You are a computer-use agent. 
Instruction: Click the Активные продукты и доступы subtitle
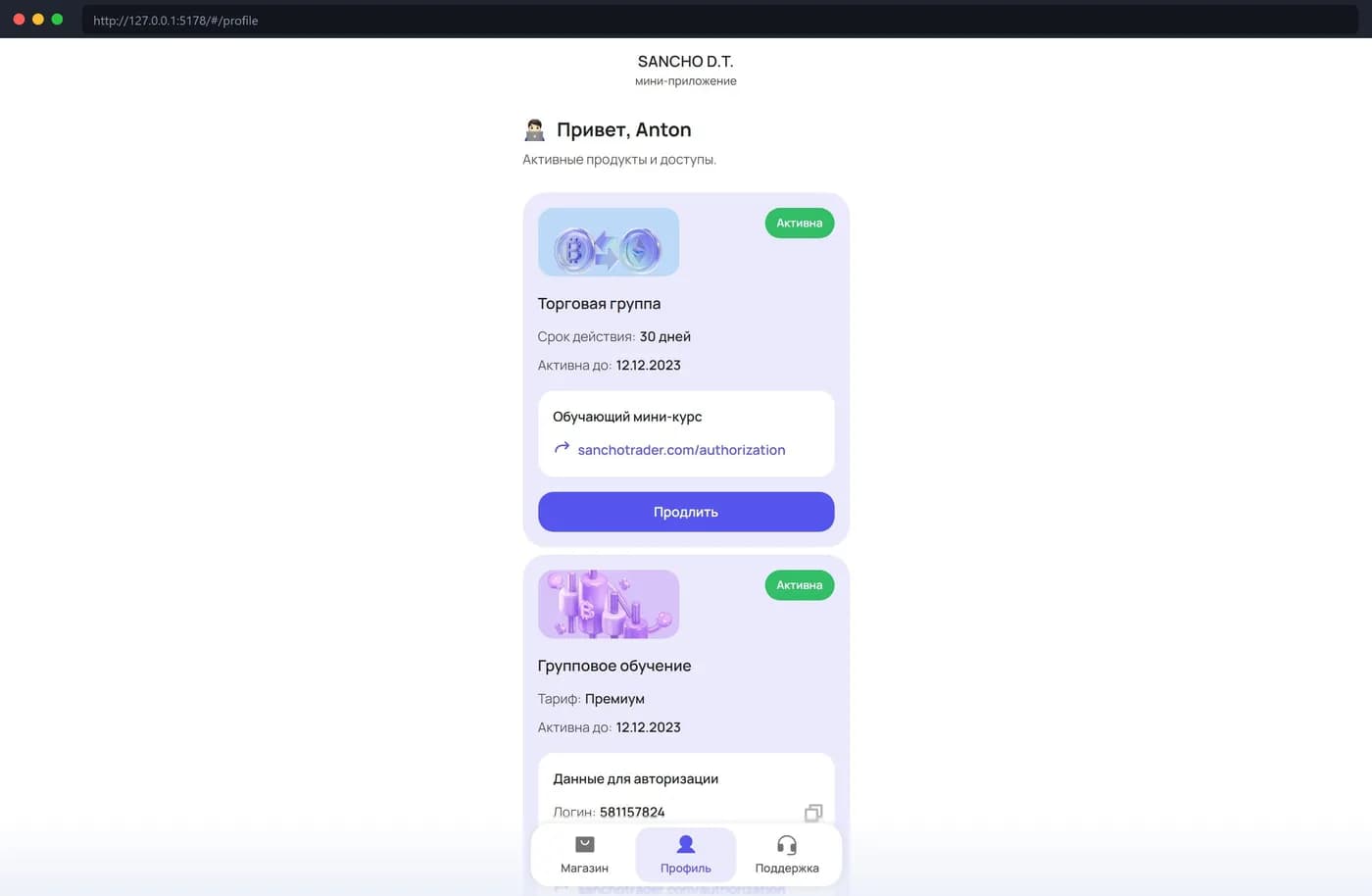tap(619, 160)
